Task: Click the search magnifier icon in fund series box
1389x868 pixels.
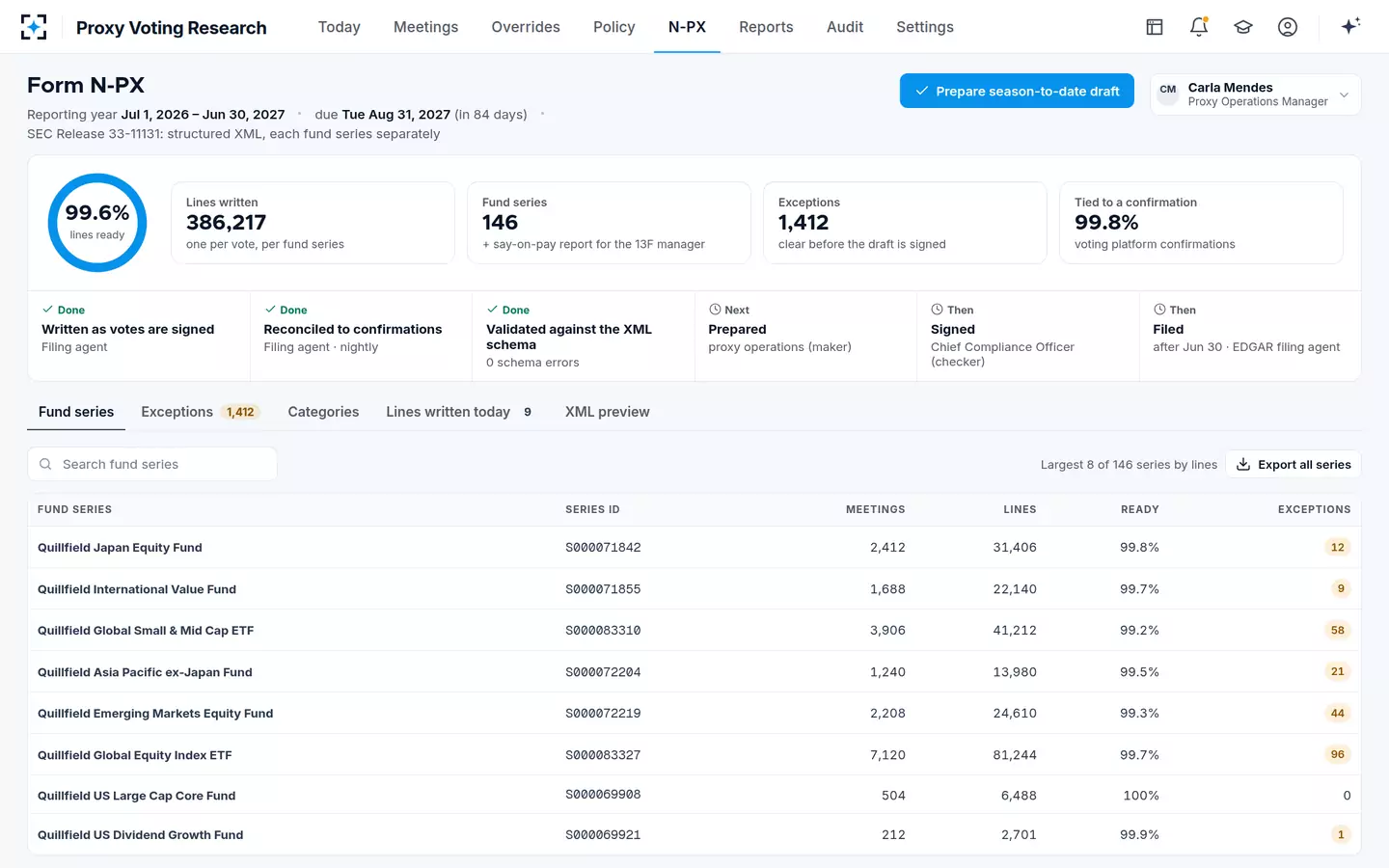Action: 45,464
